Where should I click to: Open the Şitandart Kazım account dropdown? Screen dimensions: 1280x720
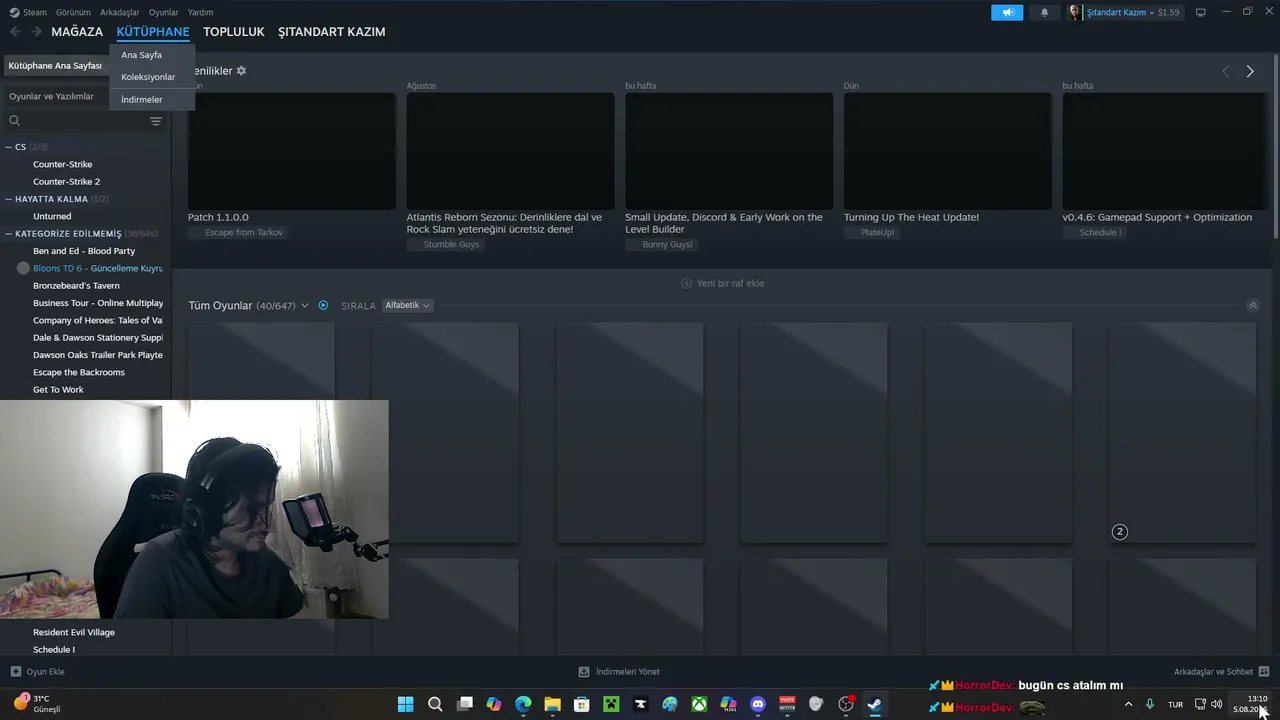coord(1120,12)
